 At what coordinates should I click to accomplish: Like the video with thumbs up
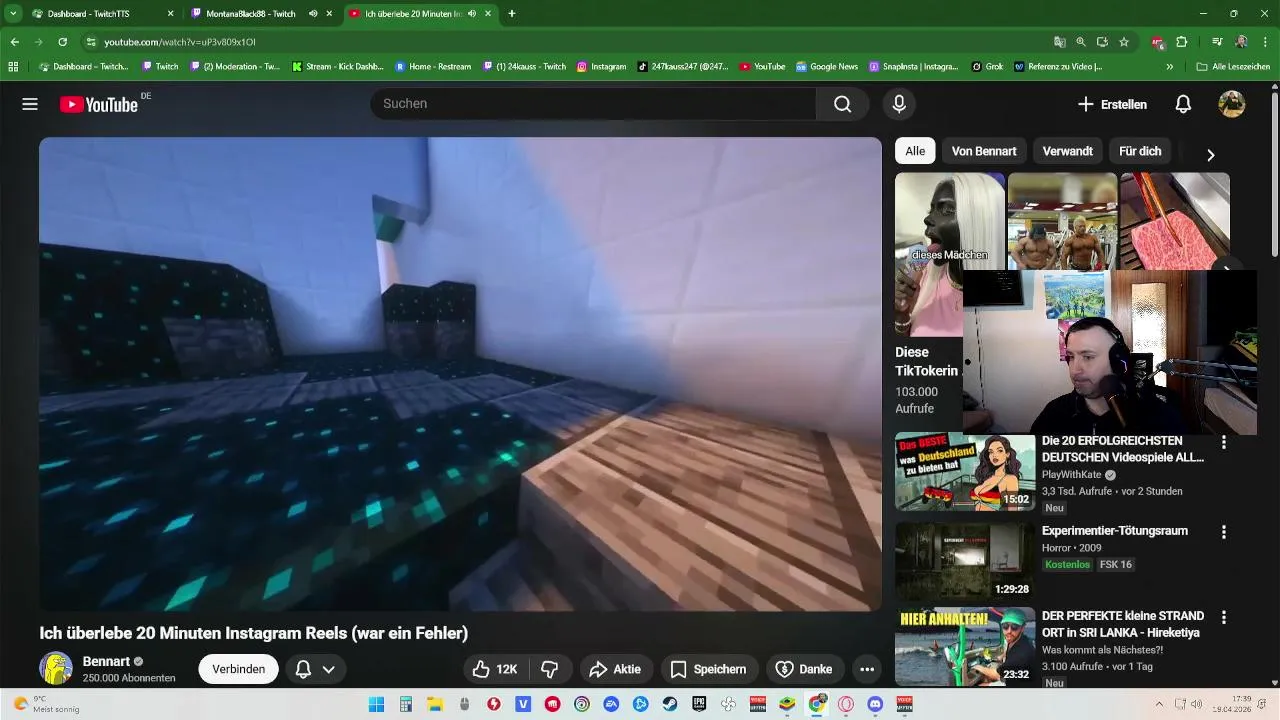pyautogui.click(x=496, y=669)
